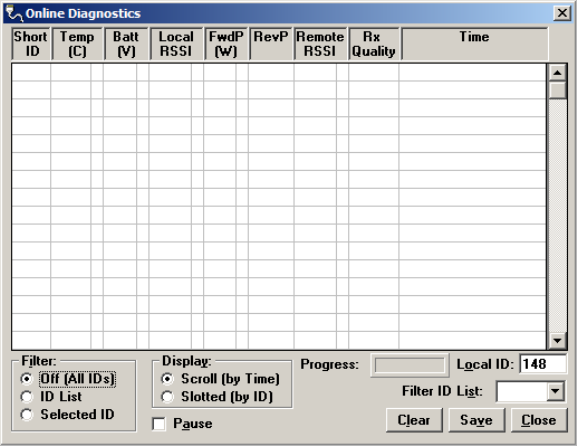Click the Clear button
The height and width of the screenshot is (446, 577).
(x=414, y=420)
